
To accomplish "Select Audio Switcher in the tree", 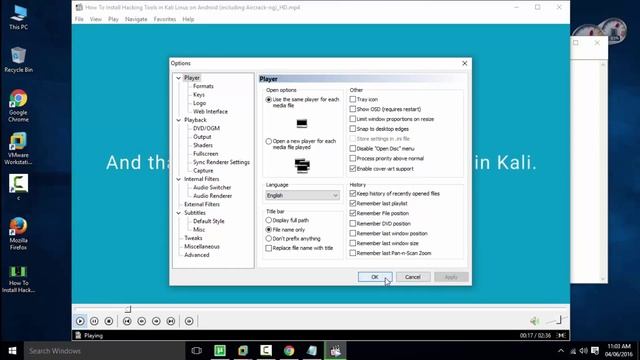I will click(x=212, y=187).
